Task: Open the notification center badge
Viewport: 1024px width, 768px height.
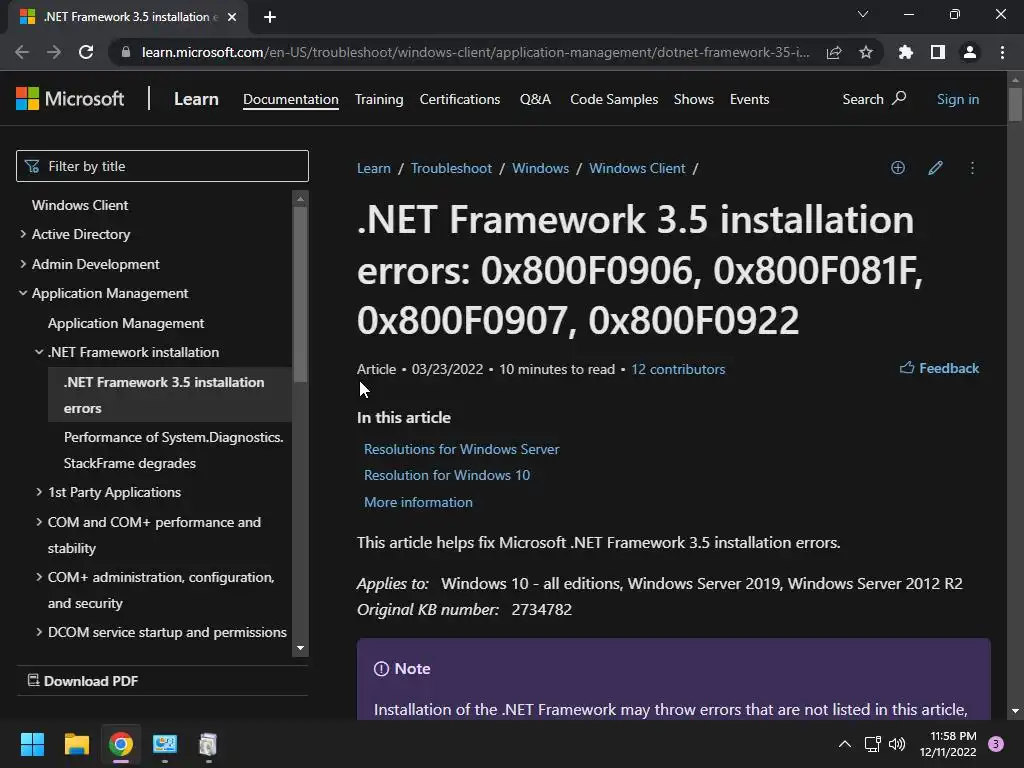Action: pos(996,744)
